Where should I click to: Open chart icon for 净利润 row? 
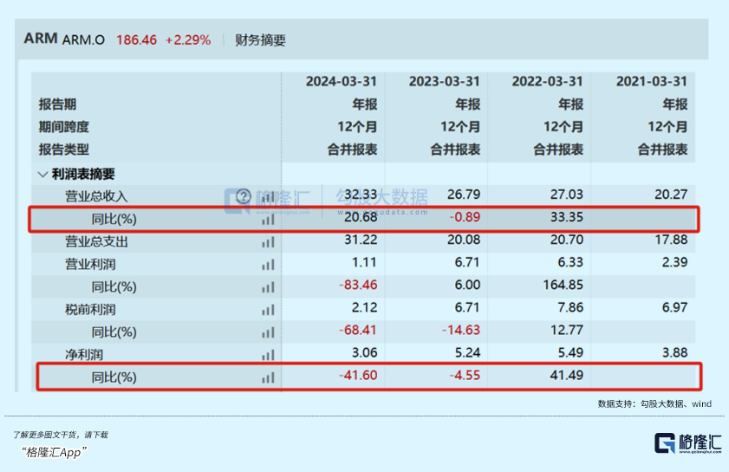[268, 355]
